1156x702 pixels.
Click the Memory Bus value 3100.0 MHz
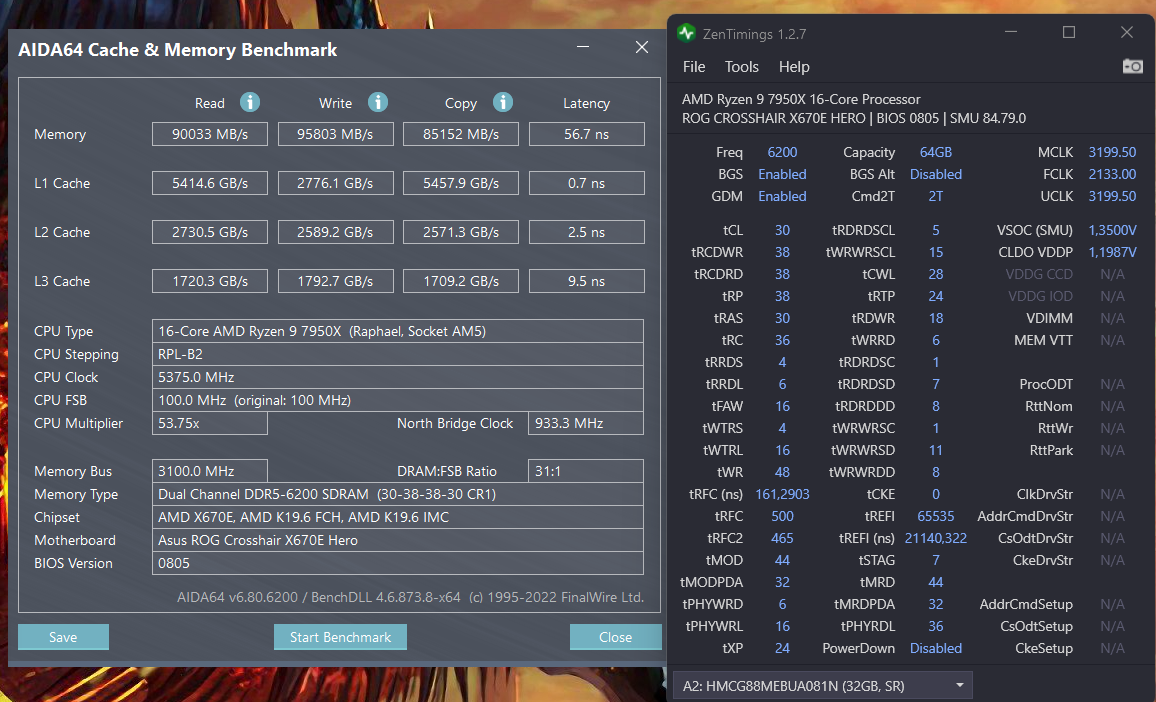210,471
